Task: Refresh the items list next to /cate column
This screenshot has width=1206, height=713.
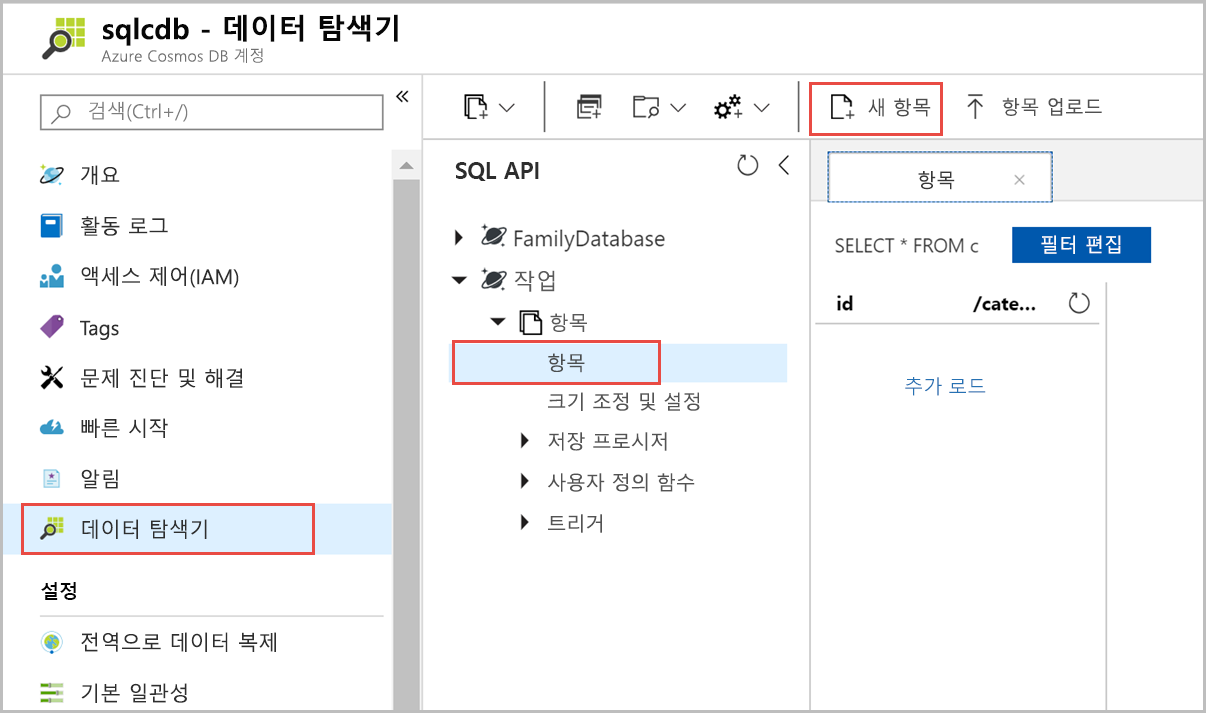Action: click(1079, 304)
